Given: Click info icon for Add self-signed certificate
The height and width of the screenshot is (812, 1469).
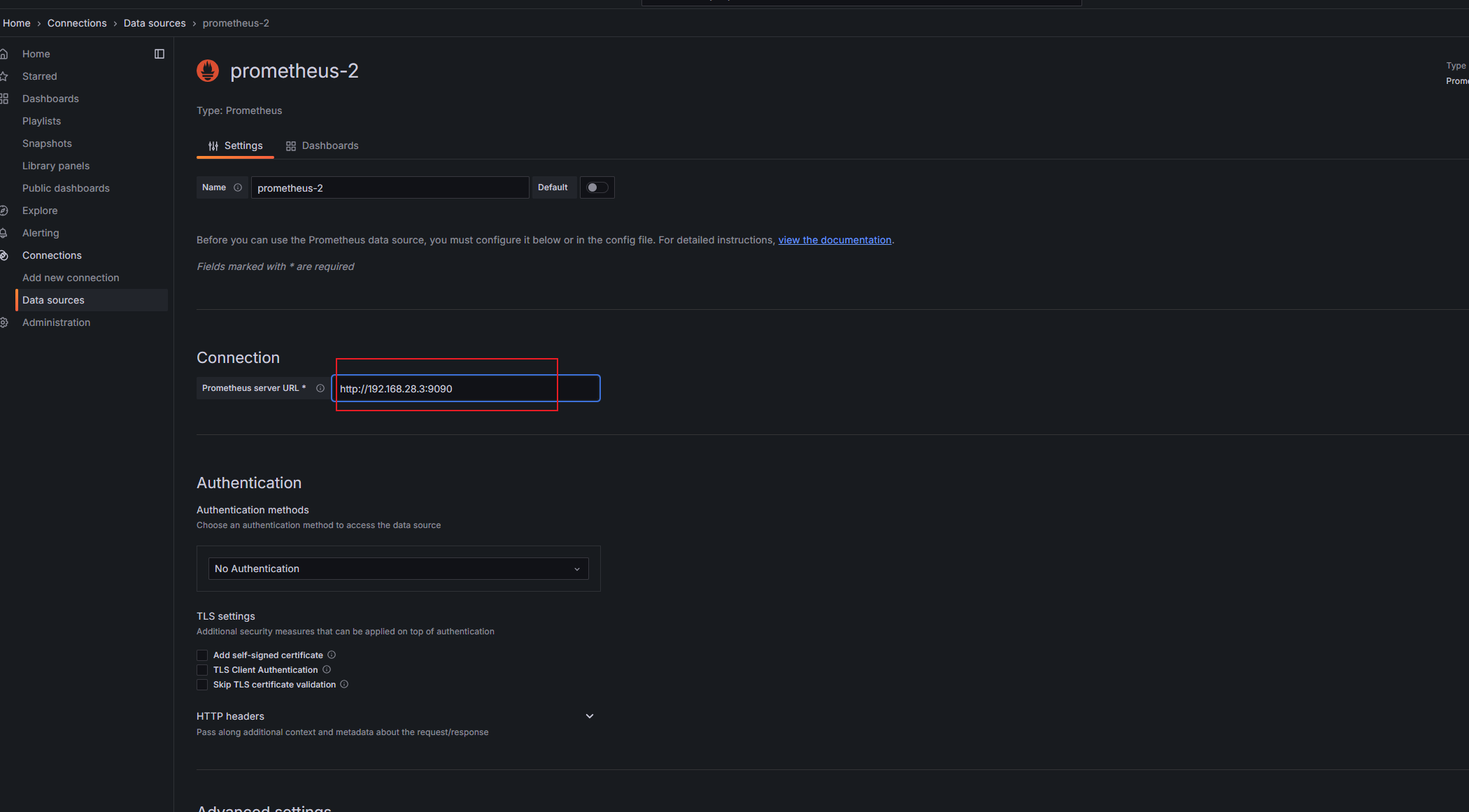Looking at the screenshot, I should pos(332,655).
